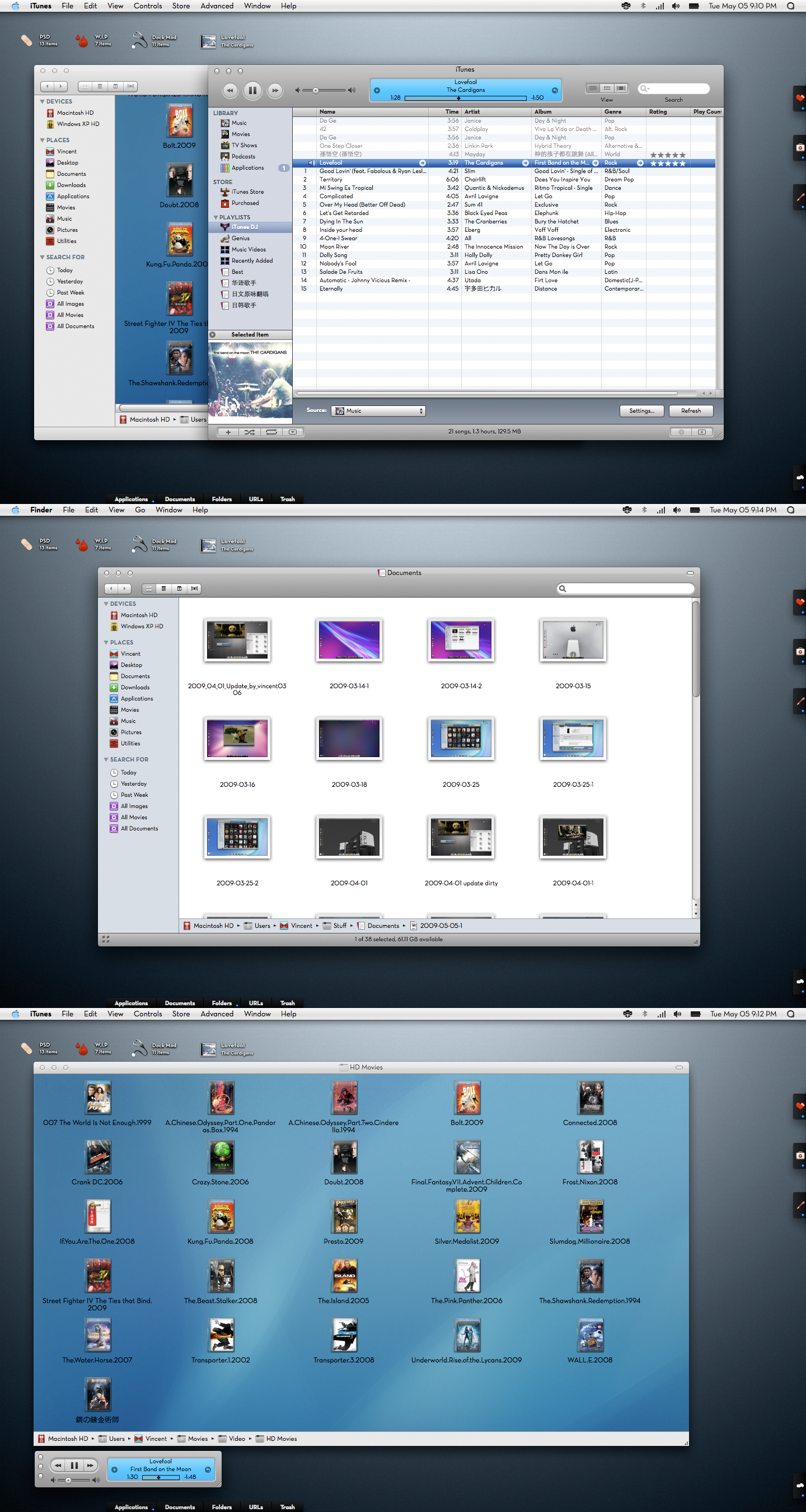The width and height of the screenshot is (806, 1512).
Task: Go forward in the Documents Finder window
Action: pos(124,589)
